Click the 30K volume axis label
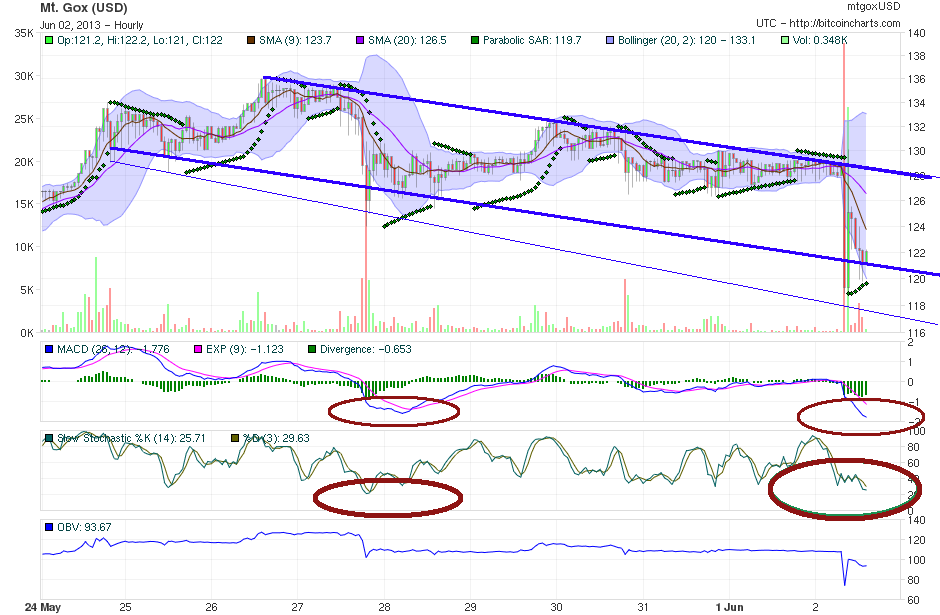The image size is (940, 615). (x=24, y=76)
